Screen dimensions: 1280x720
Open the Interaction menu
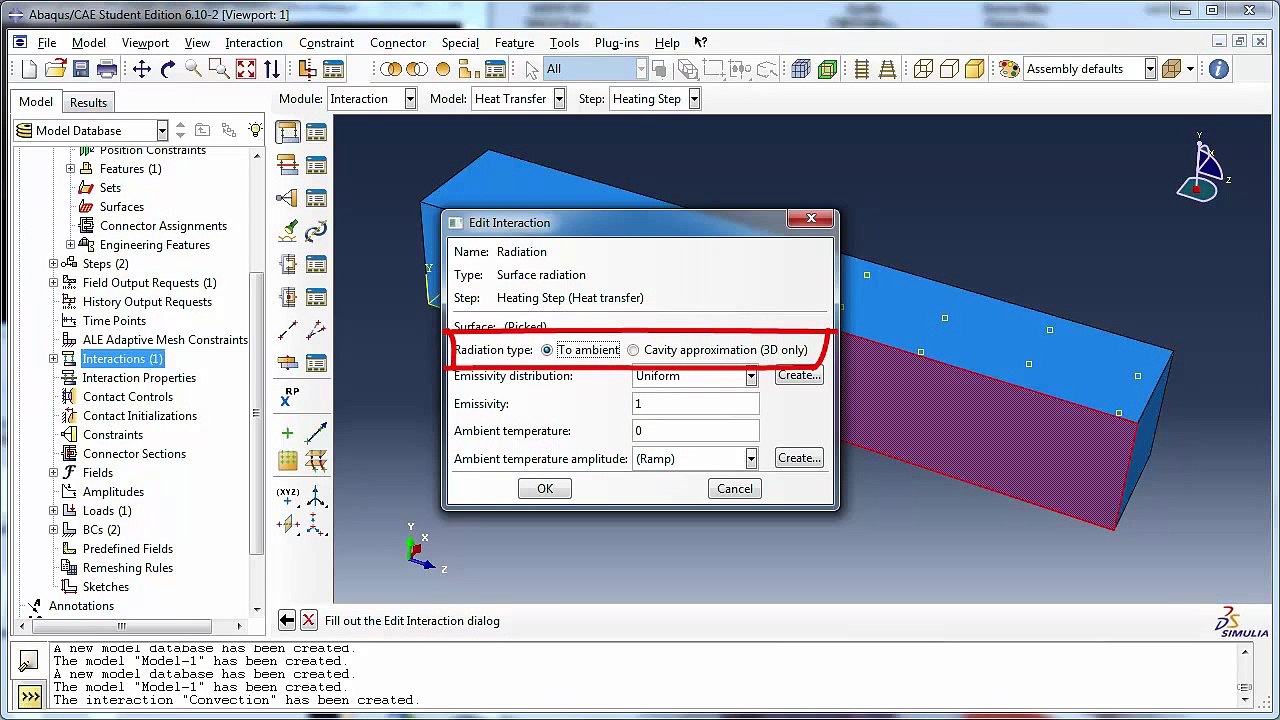point(254,43)
